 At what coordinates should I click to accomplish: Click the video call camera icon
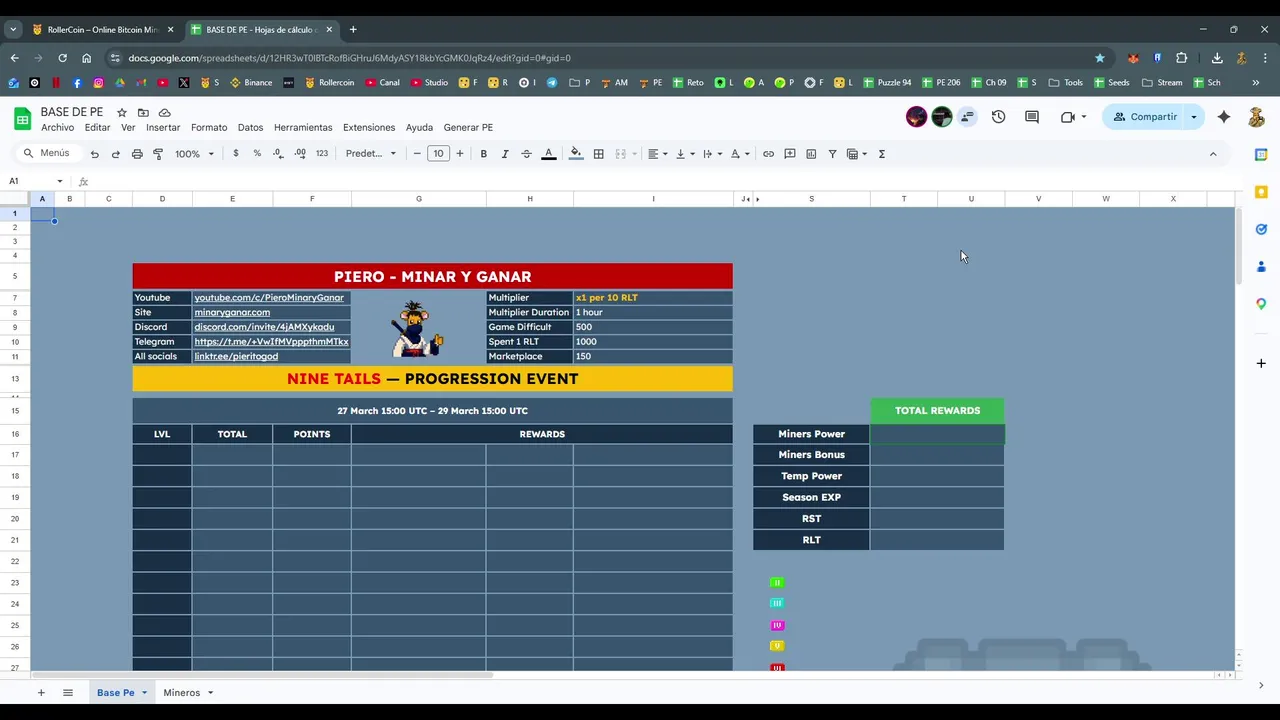click(1068, 117)
